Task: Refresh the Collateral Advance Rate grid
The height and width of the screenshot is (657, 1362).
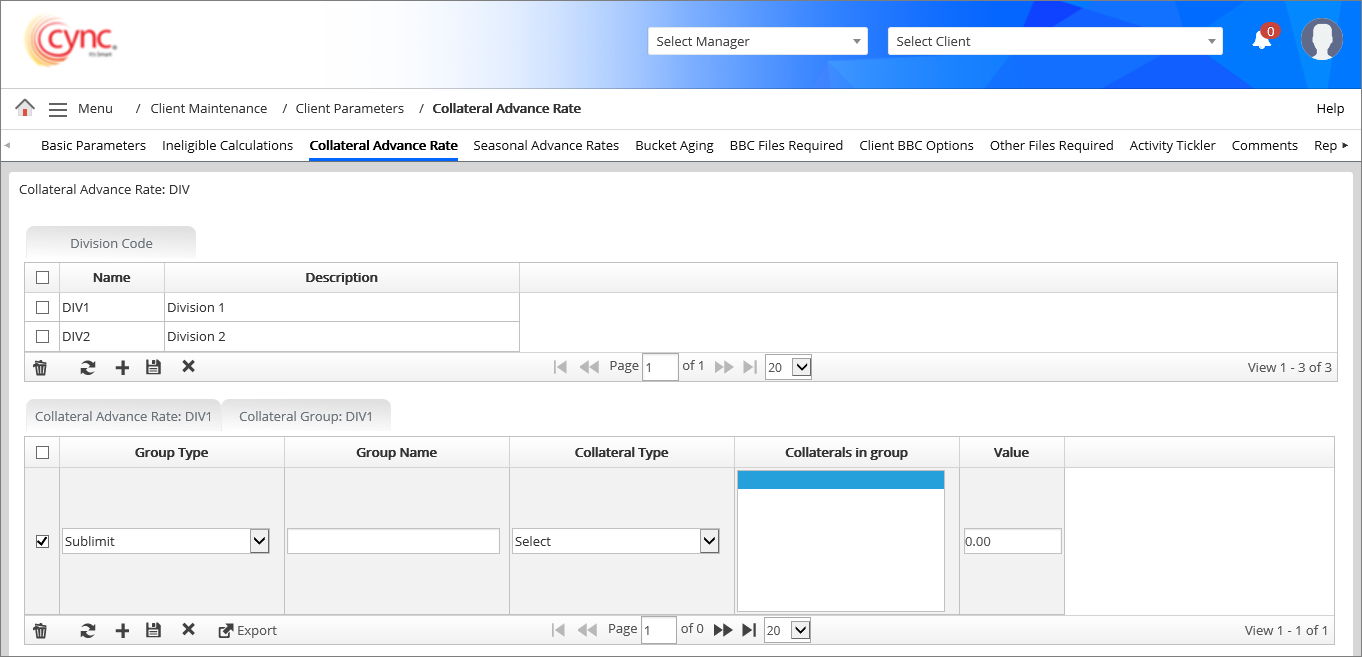Action: pyautogui.click(x=88, y=630)
